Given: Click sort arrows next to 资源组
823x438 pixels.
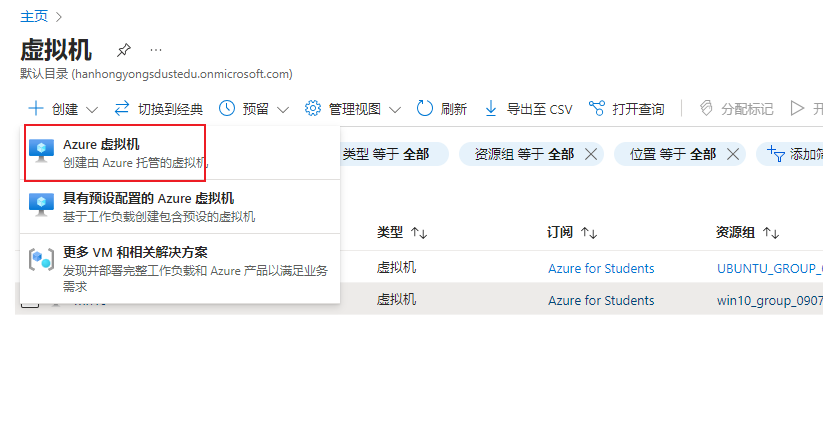Looking at the screenshot, I should [x=771, y=233].
